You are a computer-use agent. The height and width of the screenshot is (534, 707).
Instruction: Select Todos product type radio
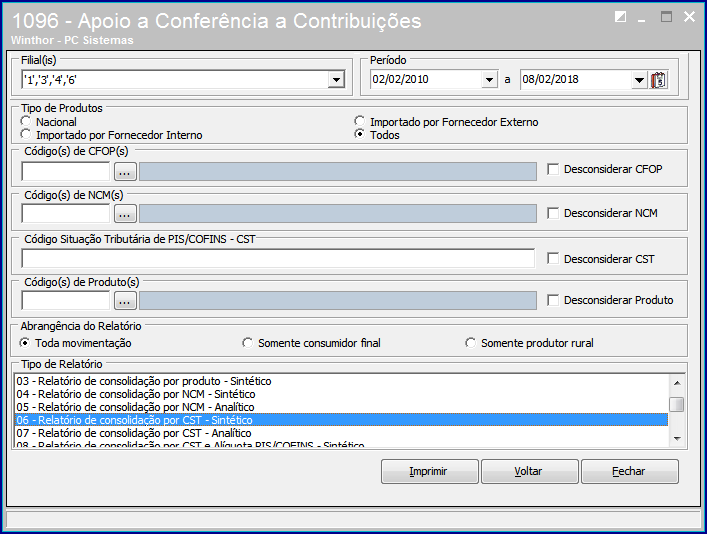(359, 134)
